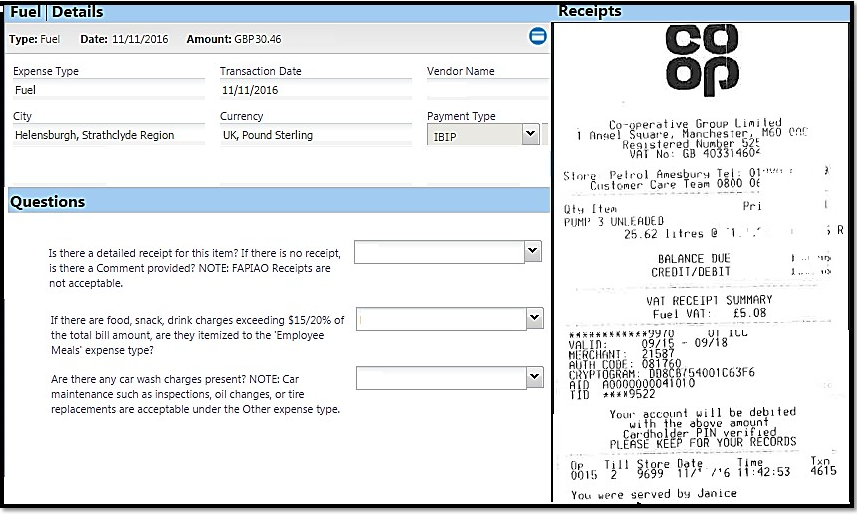Click the Expense Type field containing Fuel
The width and height of the screenshot is (857, 514).
click(108, 90)
